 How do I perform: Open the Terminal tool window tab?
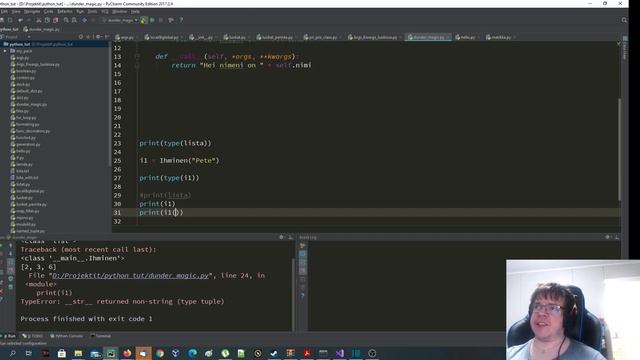[x=100, y=336]
